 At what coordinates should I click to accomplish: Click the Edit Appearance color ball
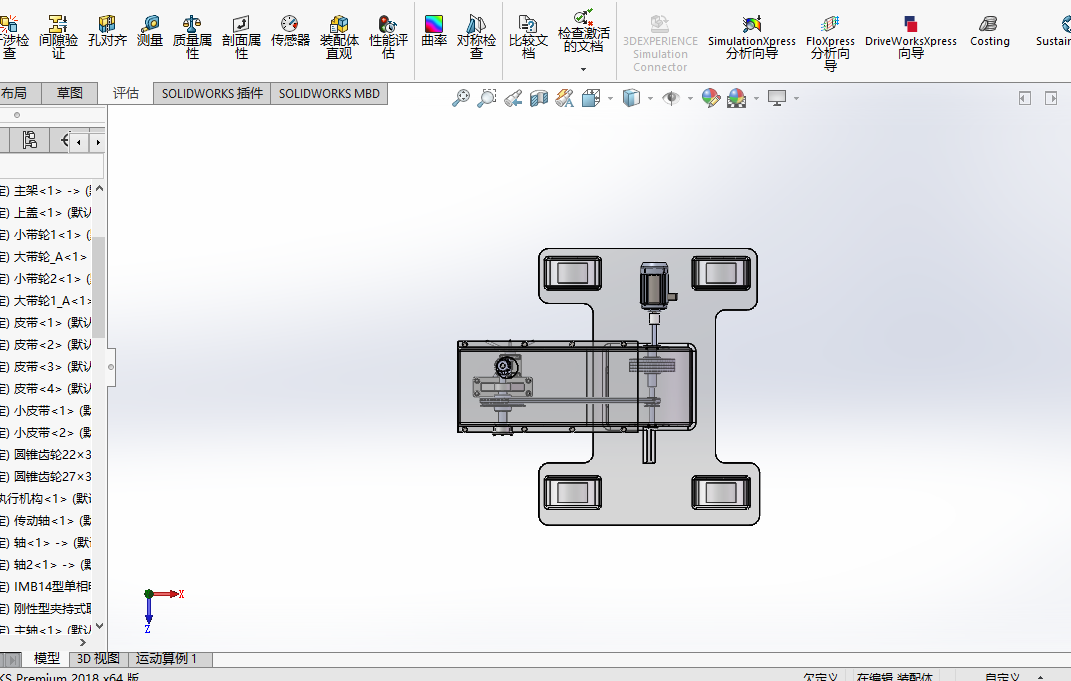coord(710,98)
